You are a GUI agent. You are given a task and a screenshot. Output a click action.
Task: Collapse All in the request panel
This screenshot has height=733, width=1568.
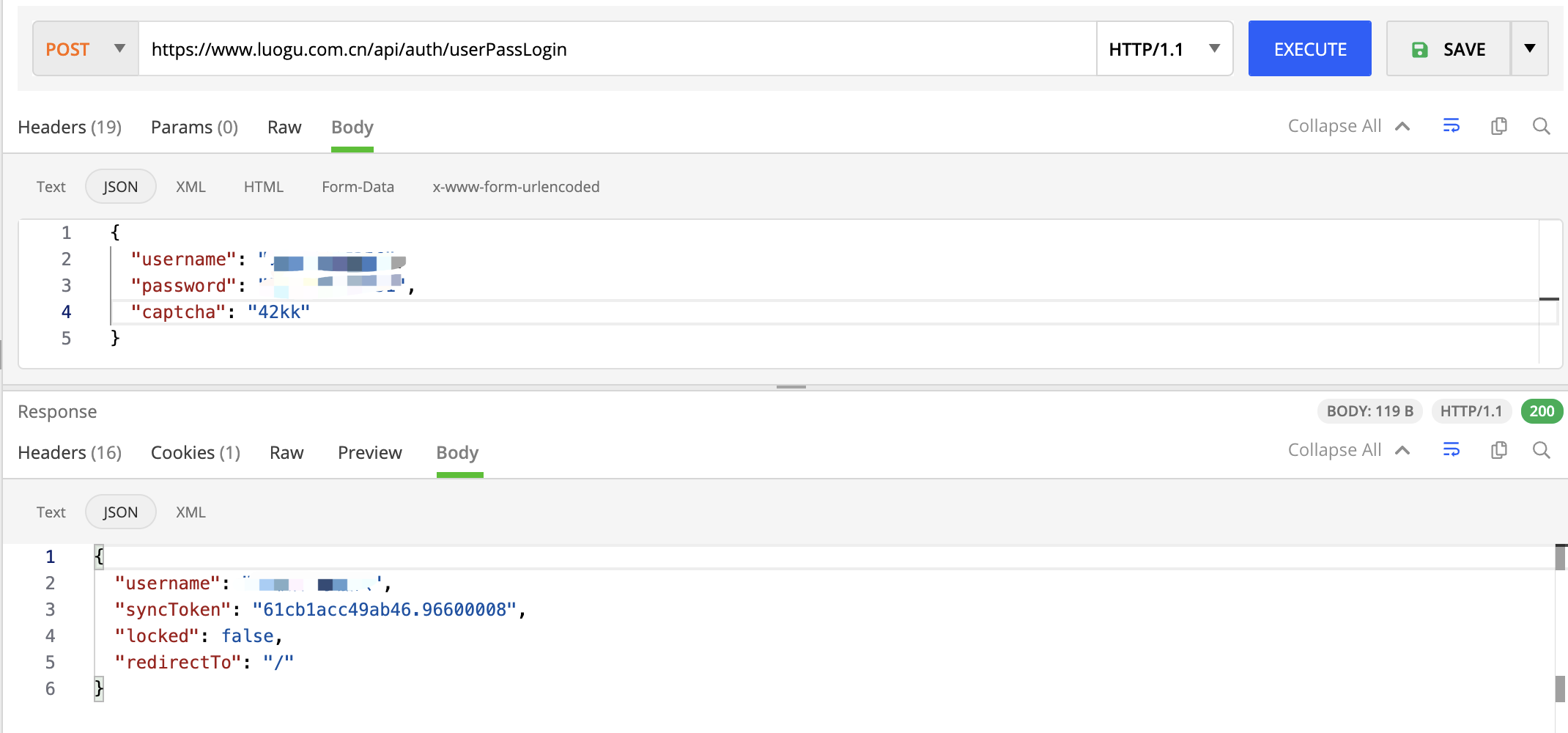pos(1349,126)
